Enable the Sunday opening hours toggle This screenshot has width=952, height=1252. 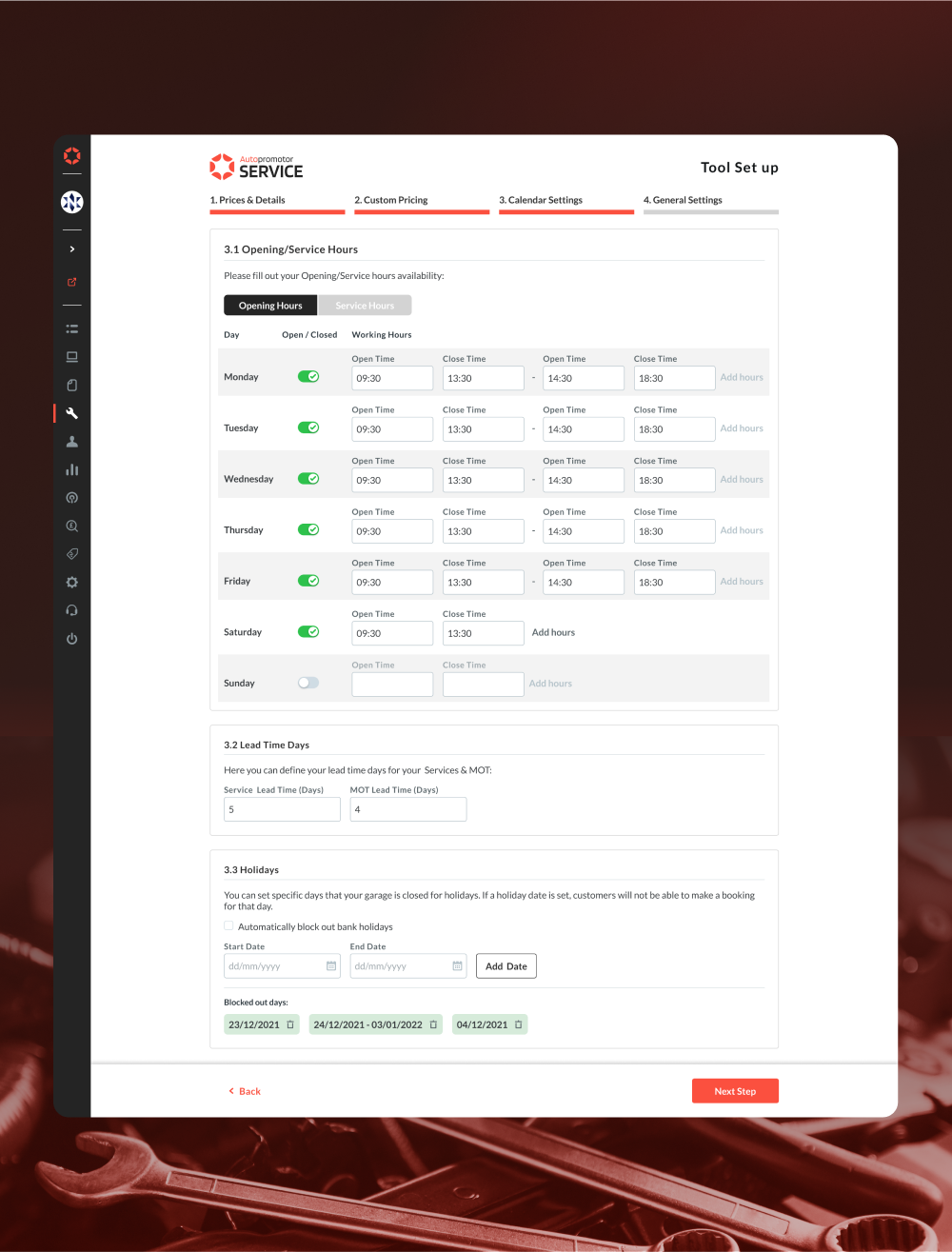[308, 683]
